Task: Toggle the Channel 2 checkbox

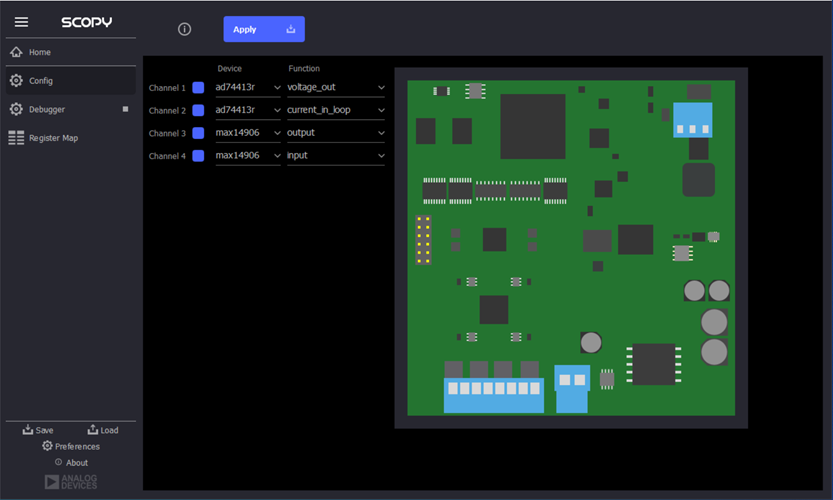Action: (x=198, y=110)
